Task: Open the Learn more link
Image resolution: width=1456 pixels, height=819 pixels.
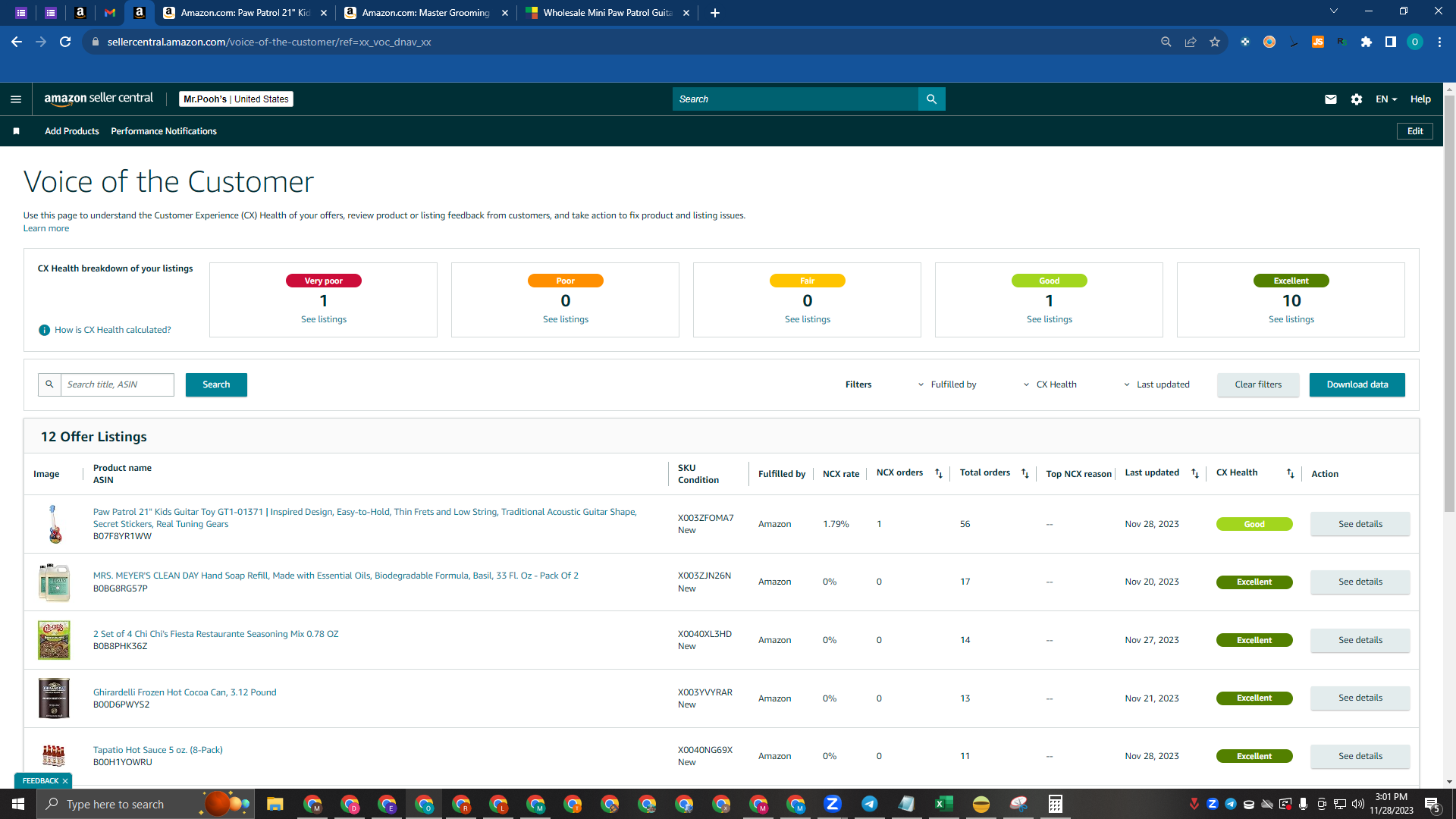Action: click(x=46, y=228)
